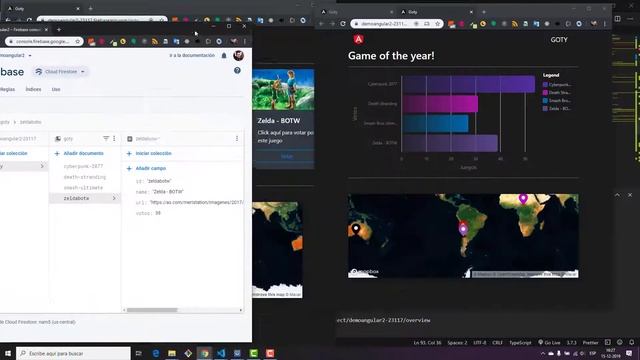Open Visual Studio Code from taskbar
This screenshot has height=360, width=640.
click(221, 353)
